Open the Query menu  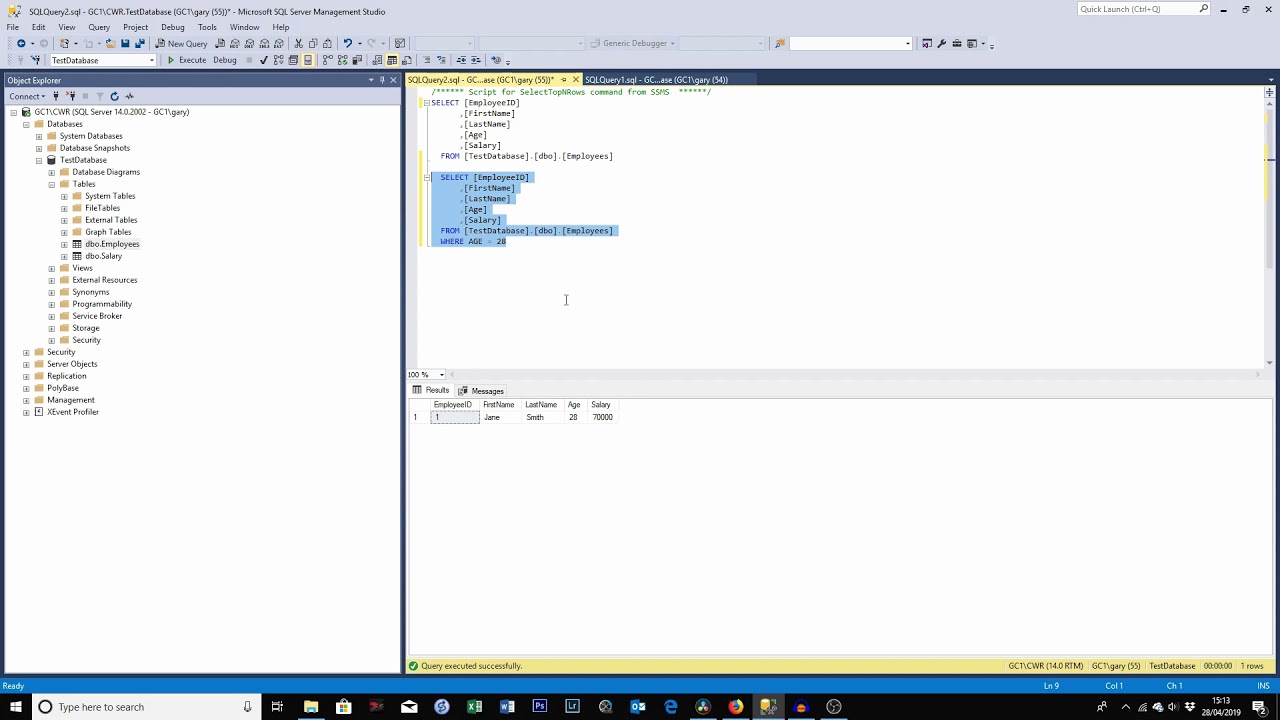99,27
